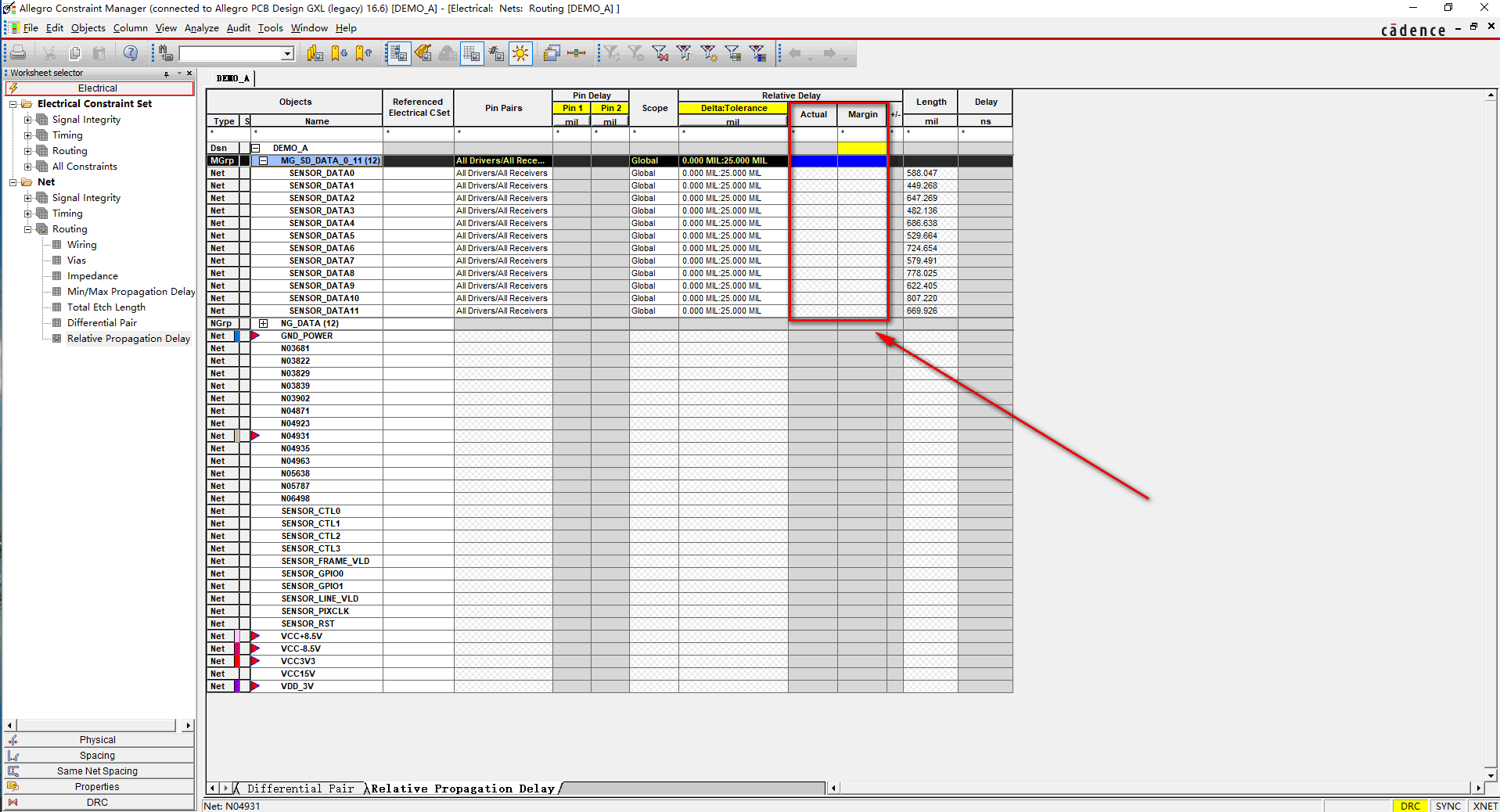The image size is (1500, 812).
Task: Click the Print toolbar icon
Action: [19, 53]
